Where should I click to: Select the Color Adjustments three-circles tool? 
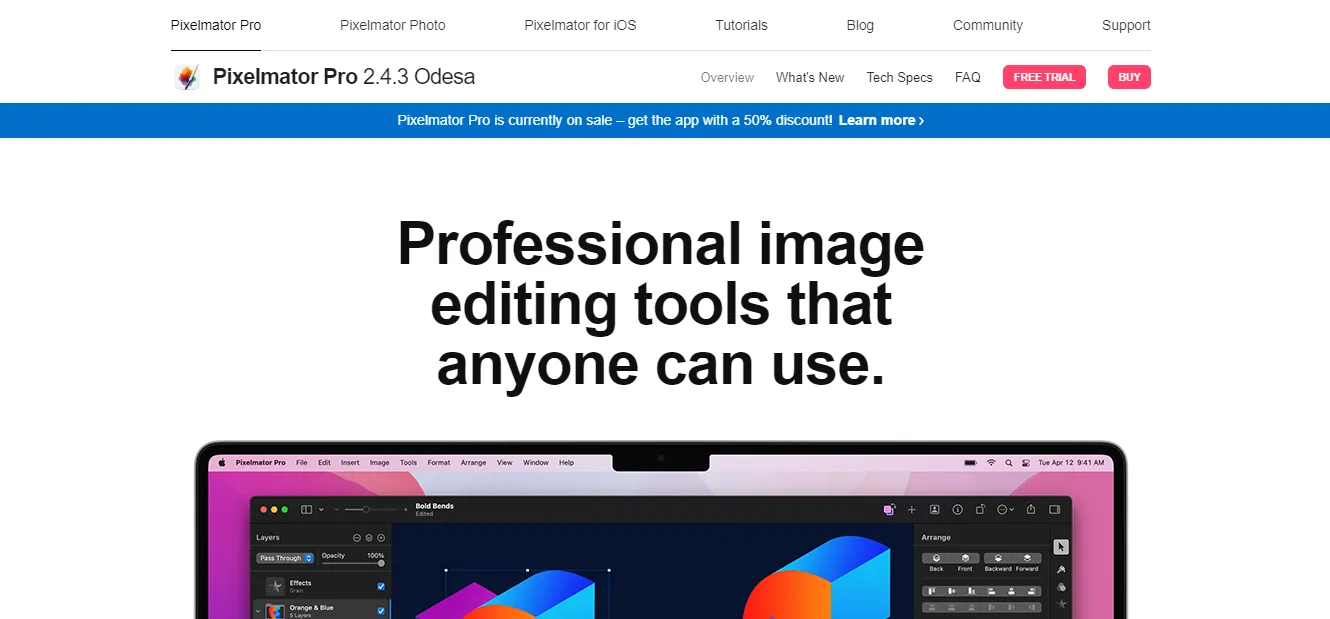click(x=1061, y=587)
